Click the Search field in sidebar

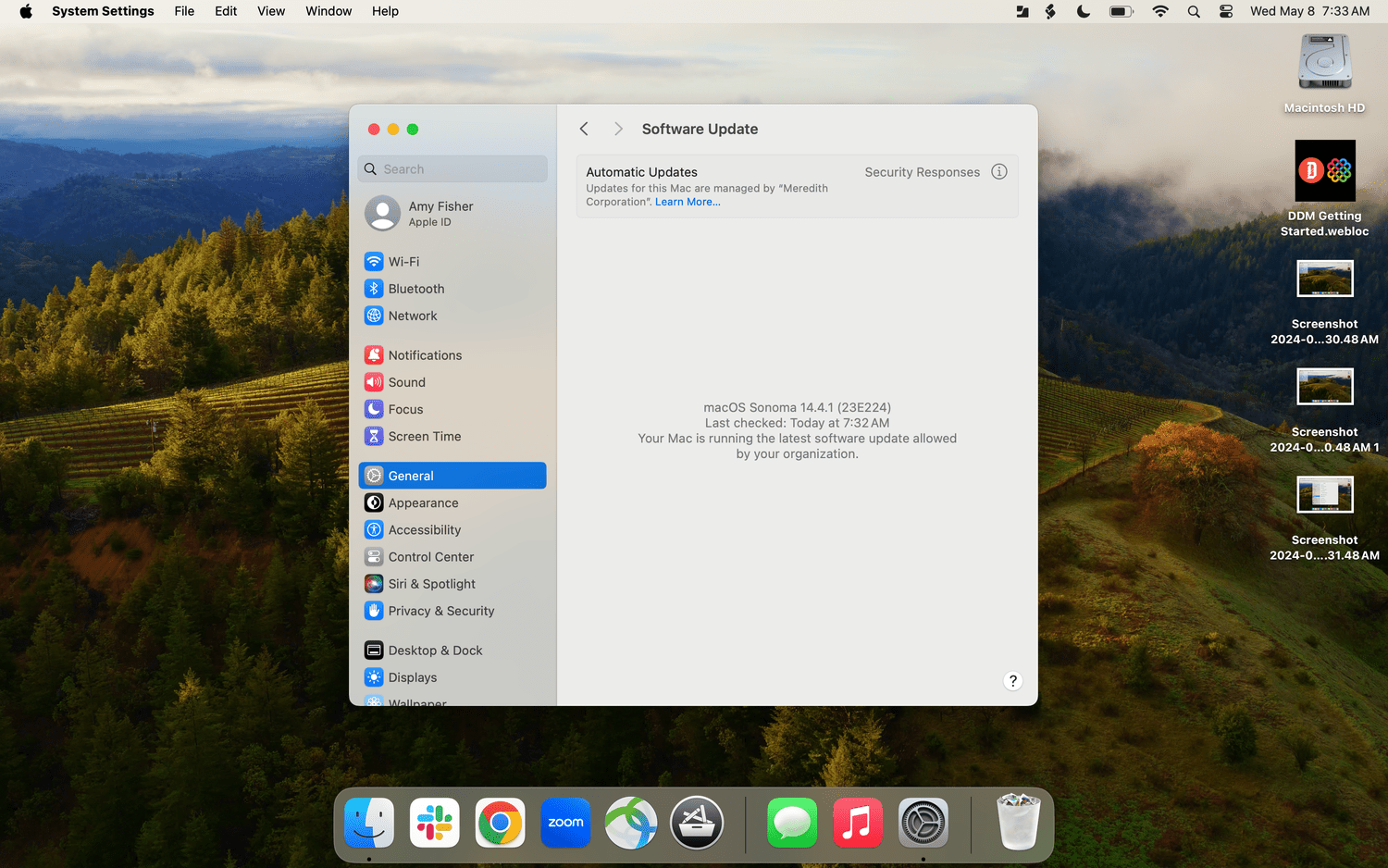coord(452,169)
